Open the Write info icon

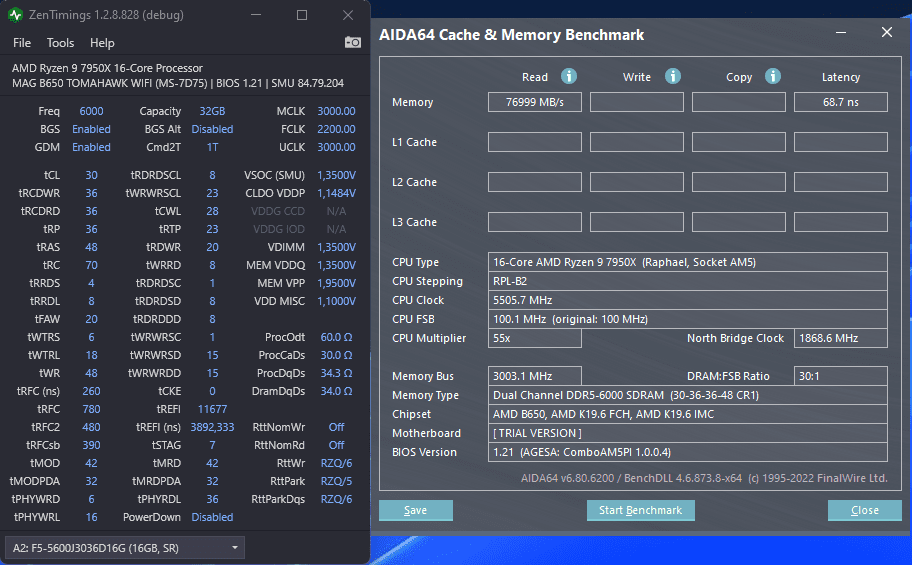pyautogui.click(x=673, y=76)
